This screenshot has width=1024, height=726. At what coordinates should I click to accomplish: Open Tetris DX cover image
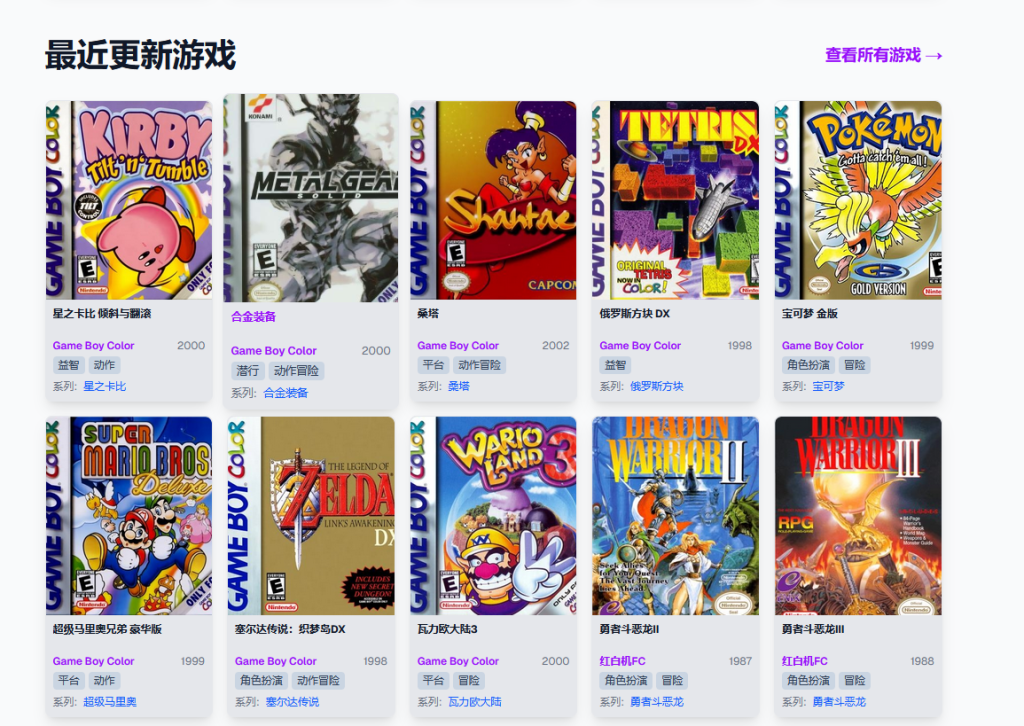click(x=675, y=200)
